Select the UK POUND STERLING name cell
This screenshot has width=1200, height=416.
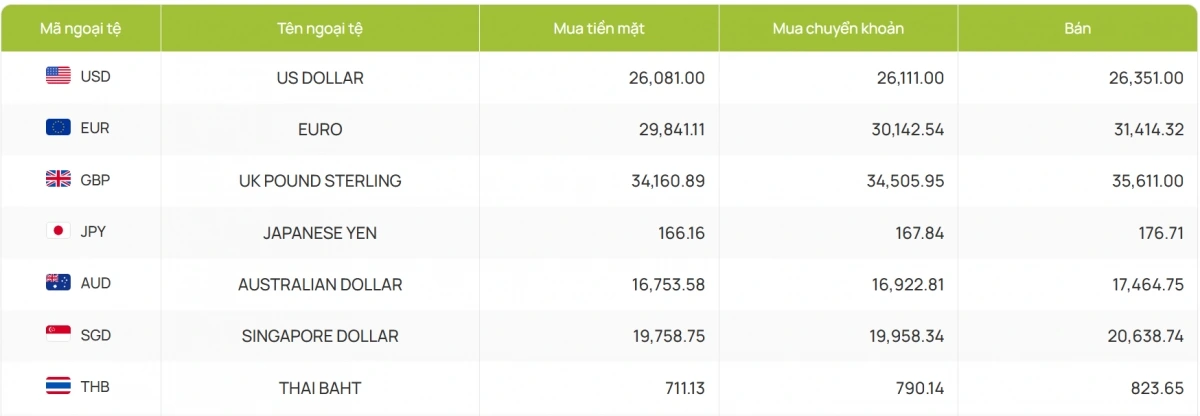(x=320, y=181)
